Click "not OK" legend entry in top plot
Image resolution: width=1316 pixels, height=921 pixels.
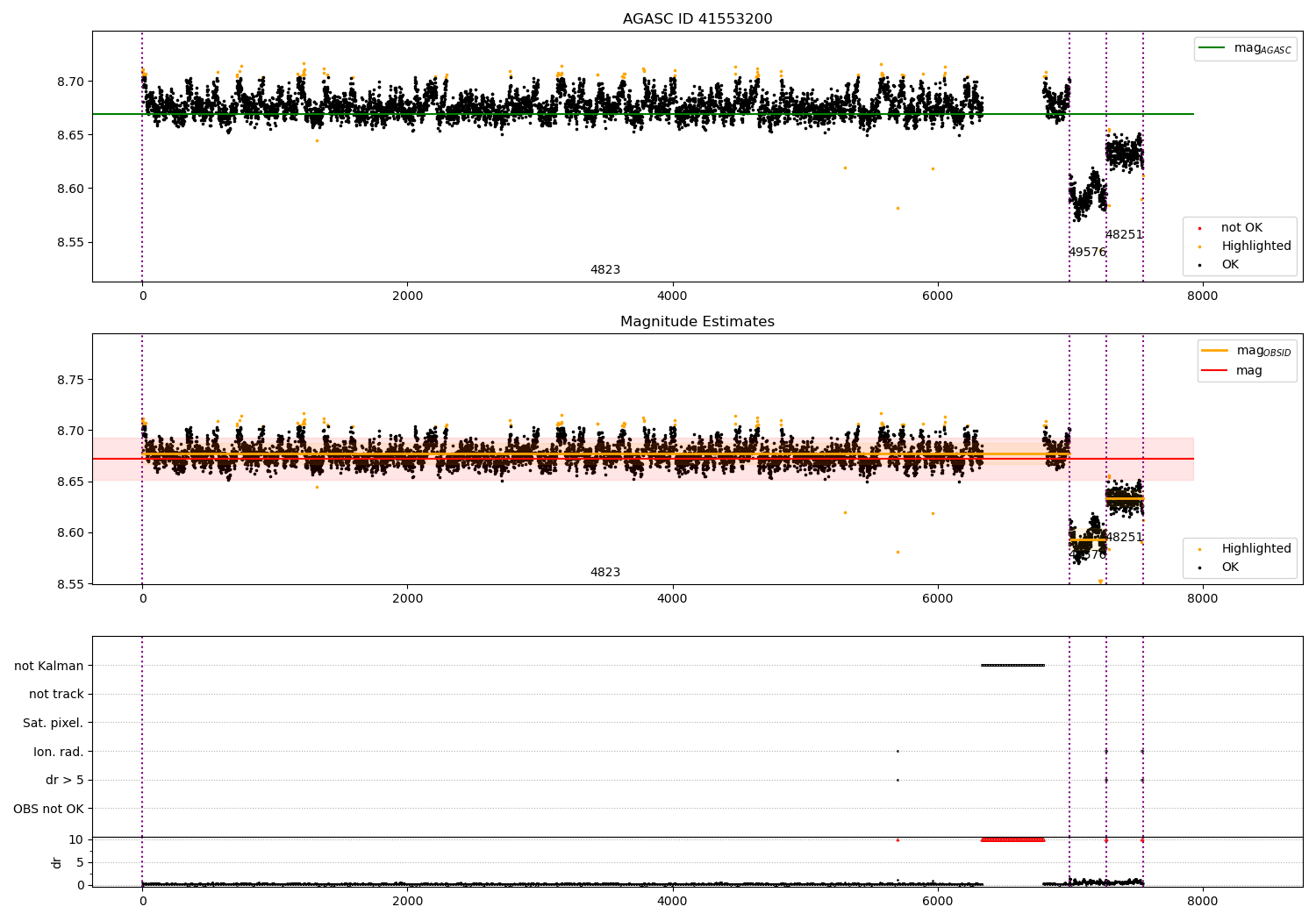click(x=1241, y=228)
